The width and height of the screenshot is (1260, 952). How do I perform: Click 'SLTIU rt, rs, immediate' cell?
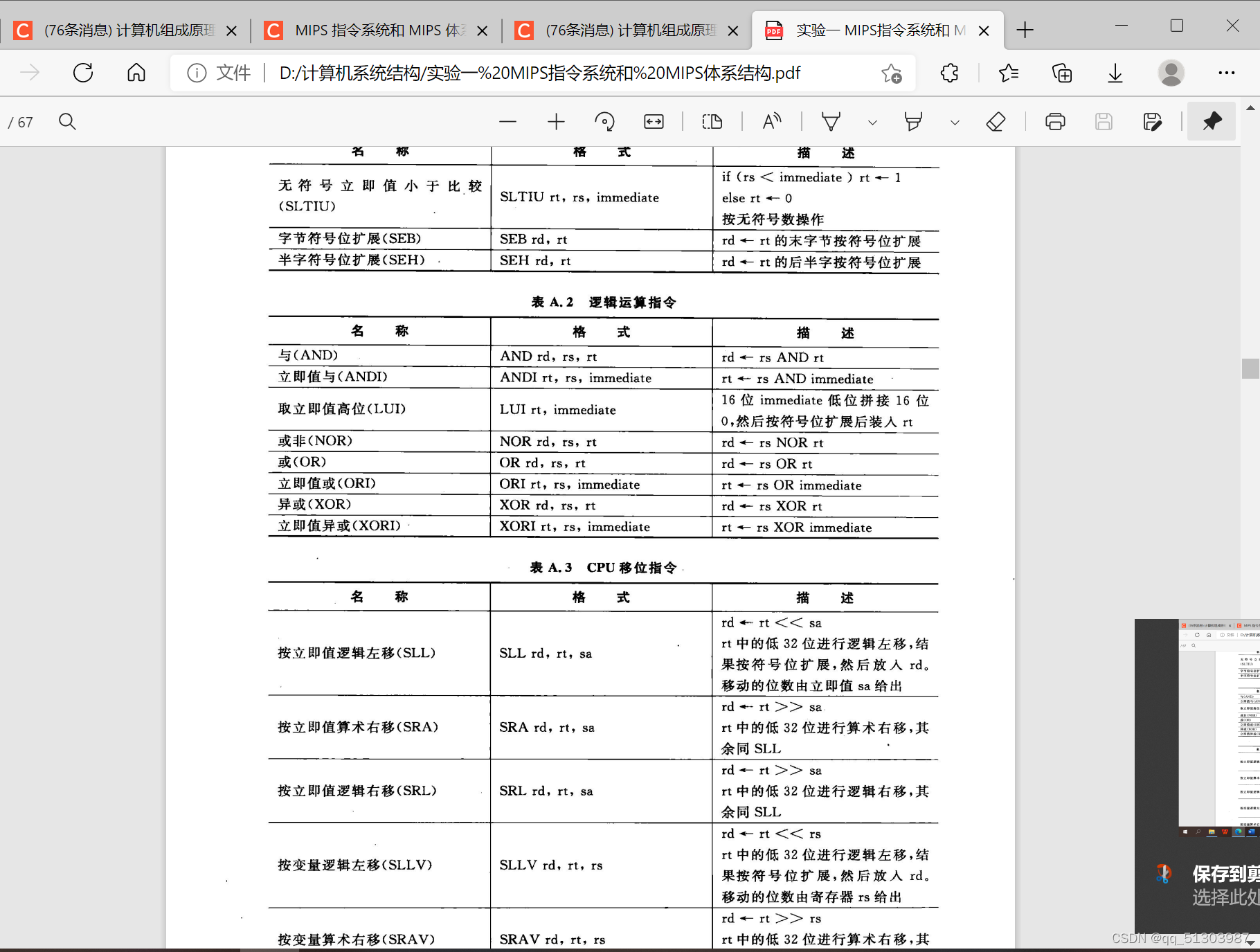(579, 197)
